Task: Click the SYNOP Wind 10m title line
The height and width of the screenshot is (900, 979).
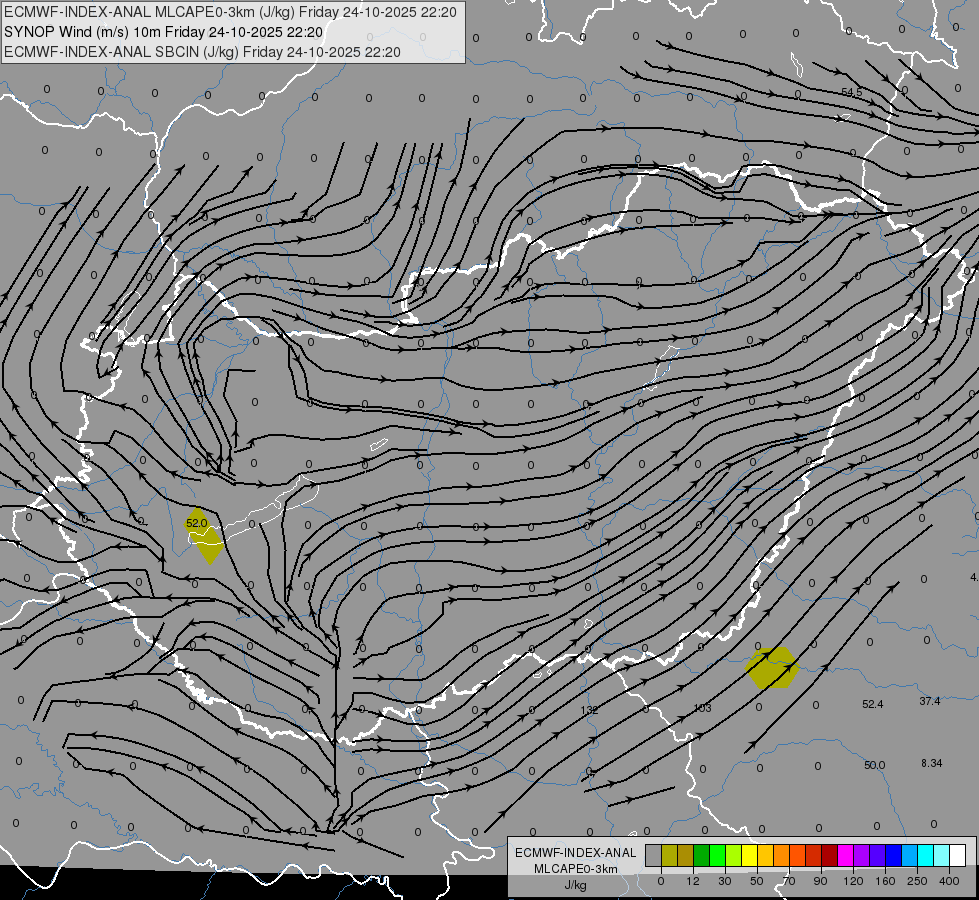Action: click(x=164, y=32)
